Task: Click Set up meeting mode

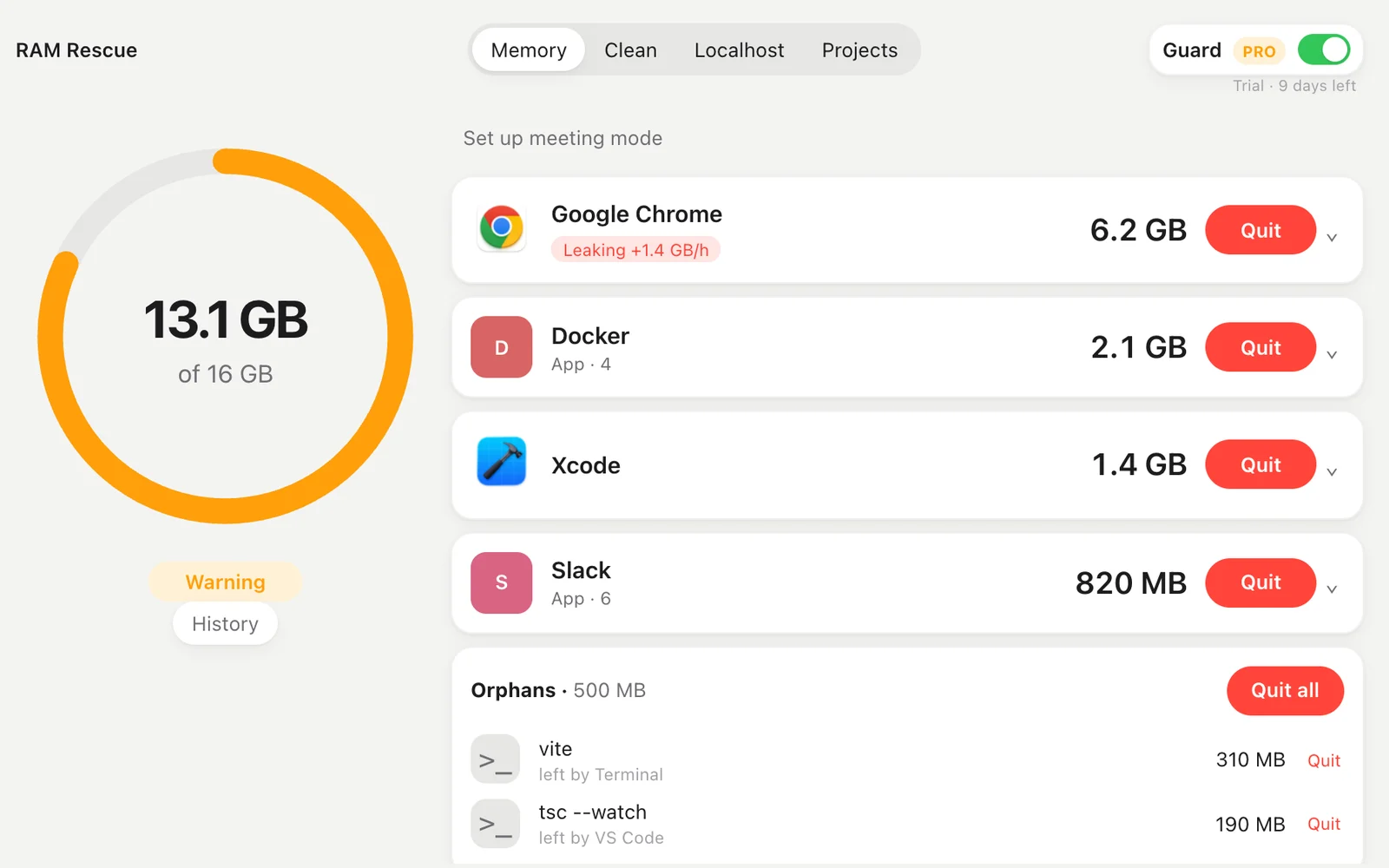Action: pos(563,138)
